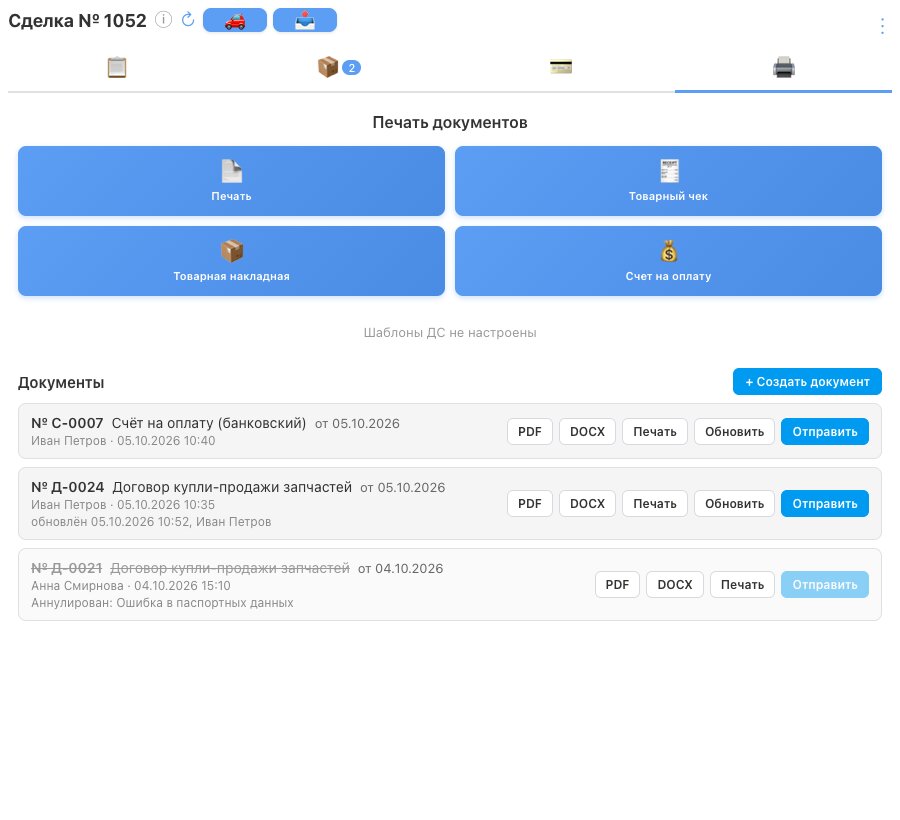
Task: Open the package tab with badge 2
Action: (339, 68)
